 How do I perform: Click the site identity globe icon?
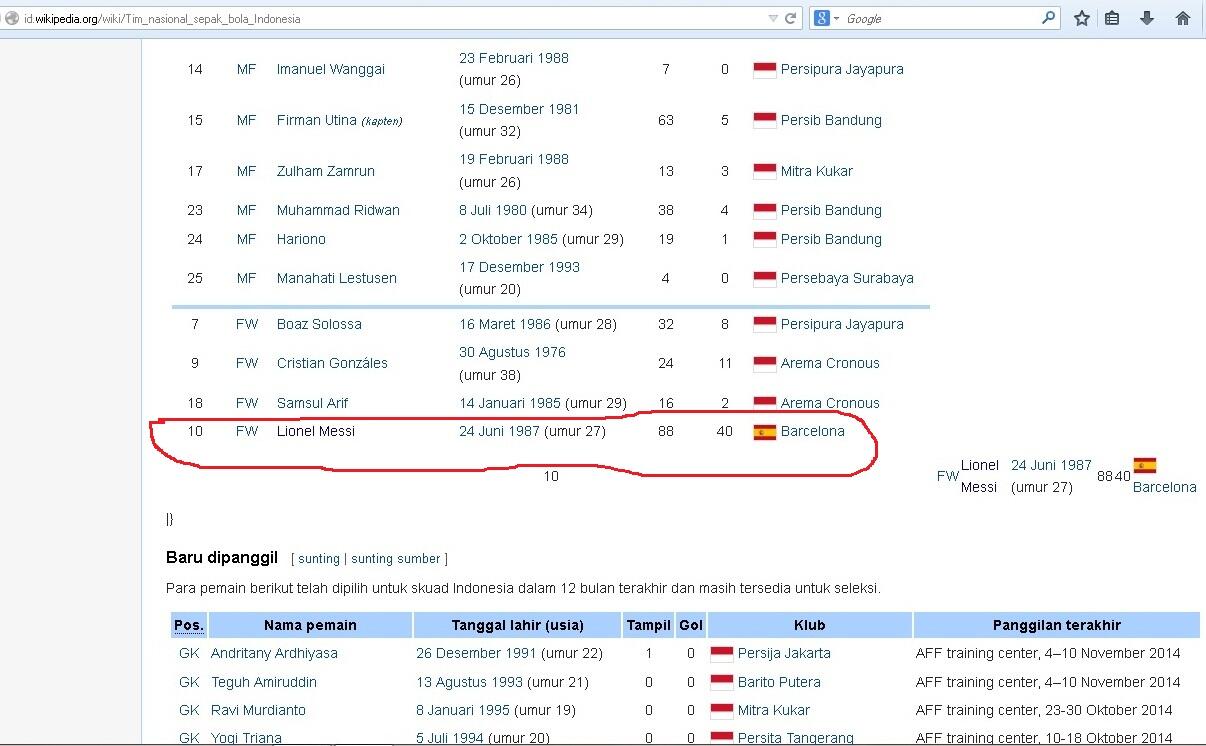coord(12,18)
